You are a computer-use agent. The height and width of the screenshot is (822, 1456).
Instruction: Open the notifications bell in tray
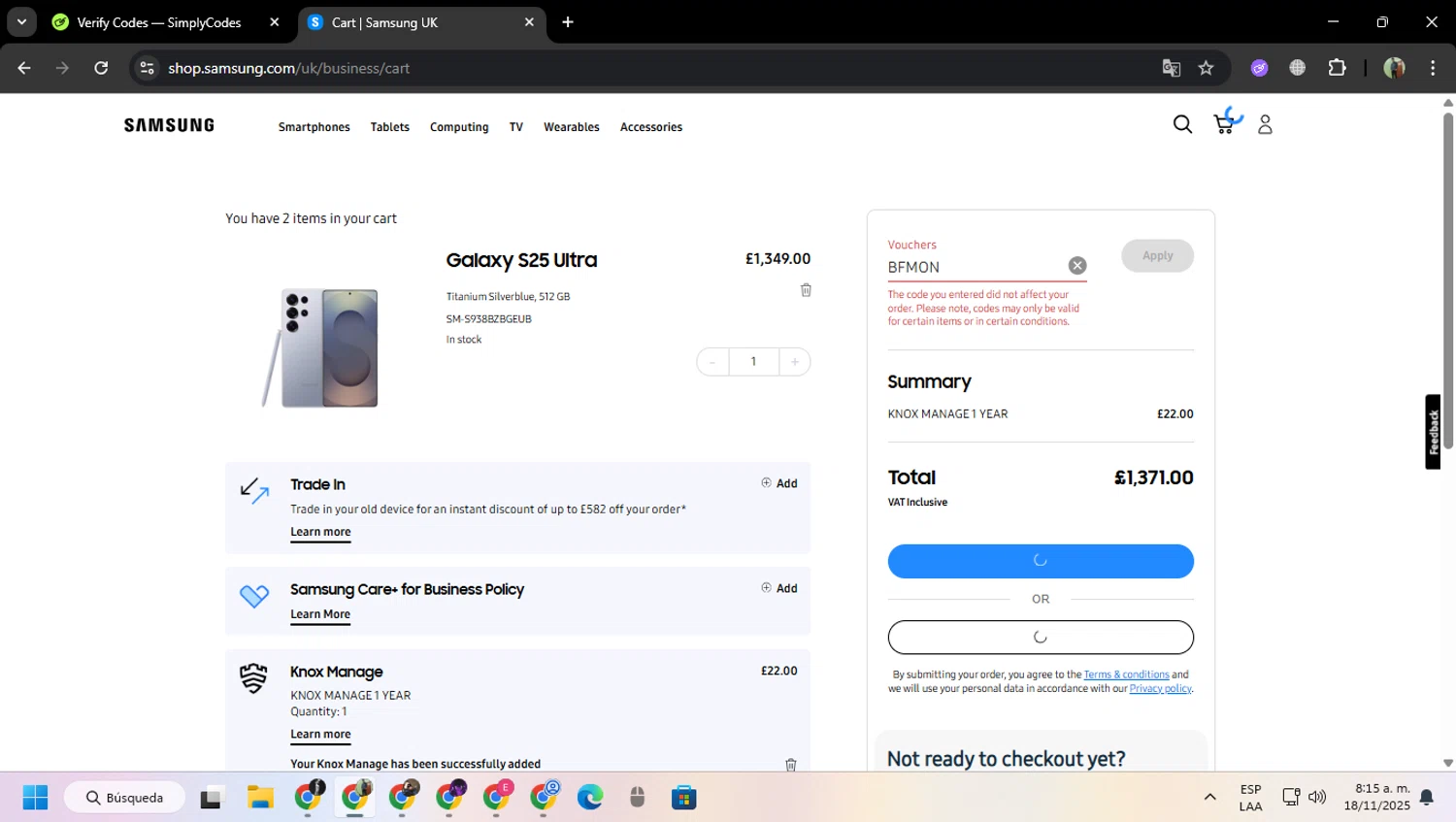(x=1427, y=798)
